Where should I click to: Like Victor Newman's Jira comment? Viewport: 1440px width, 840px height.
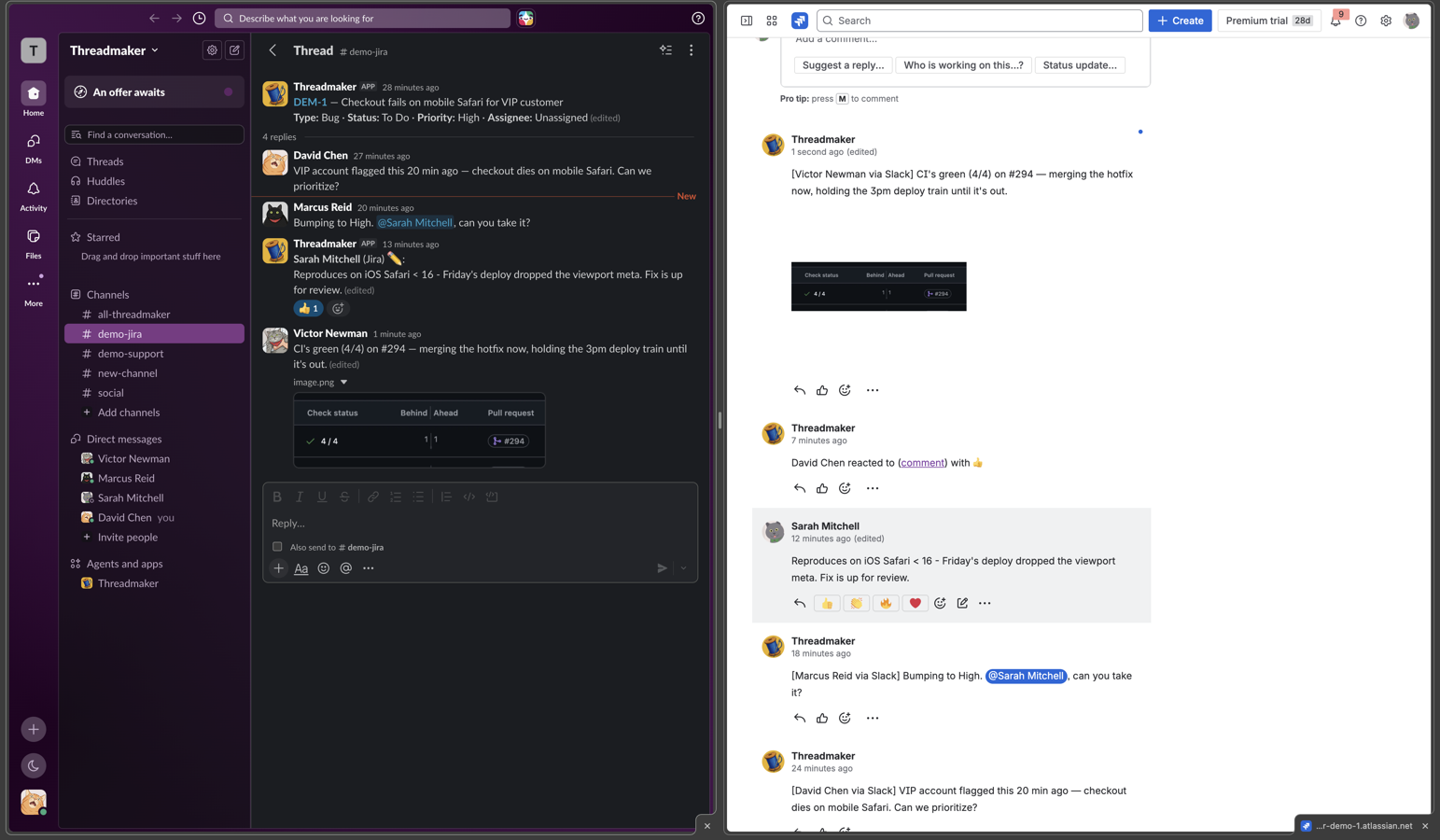[822, 390]
